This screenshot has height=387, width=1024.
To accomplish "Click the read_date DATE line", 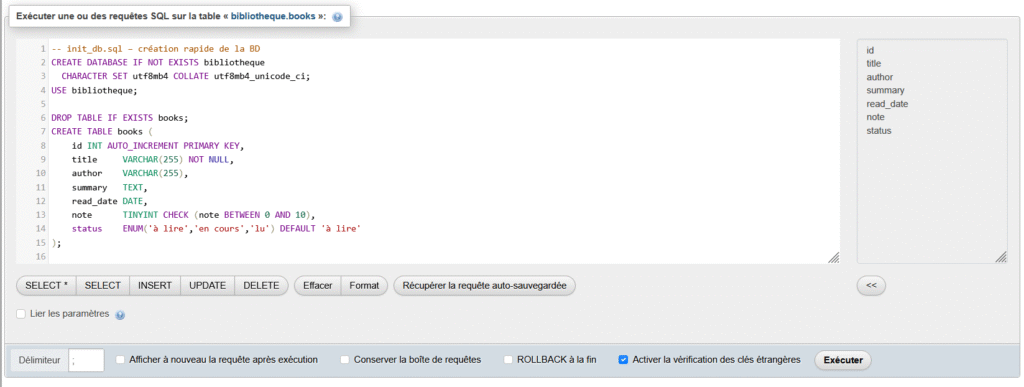I will (110, 201).
